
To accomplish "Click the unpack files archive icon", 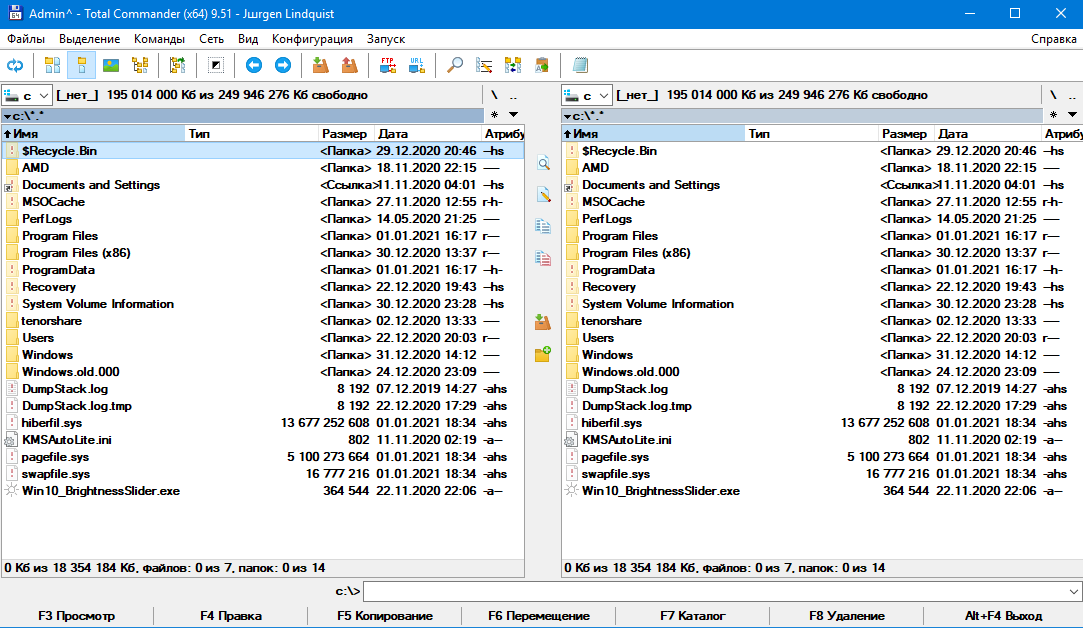I will tap(349, 66).
